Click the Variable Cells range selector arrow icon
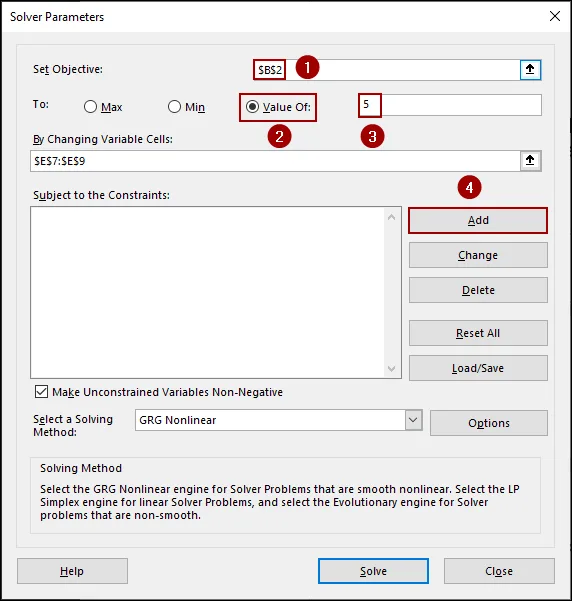572x601 pixels. coord(530,161)
